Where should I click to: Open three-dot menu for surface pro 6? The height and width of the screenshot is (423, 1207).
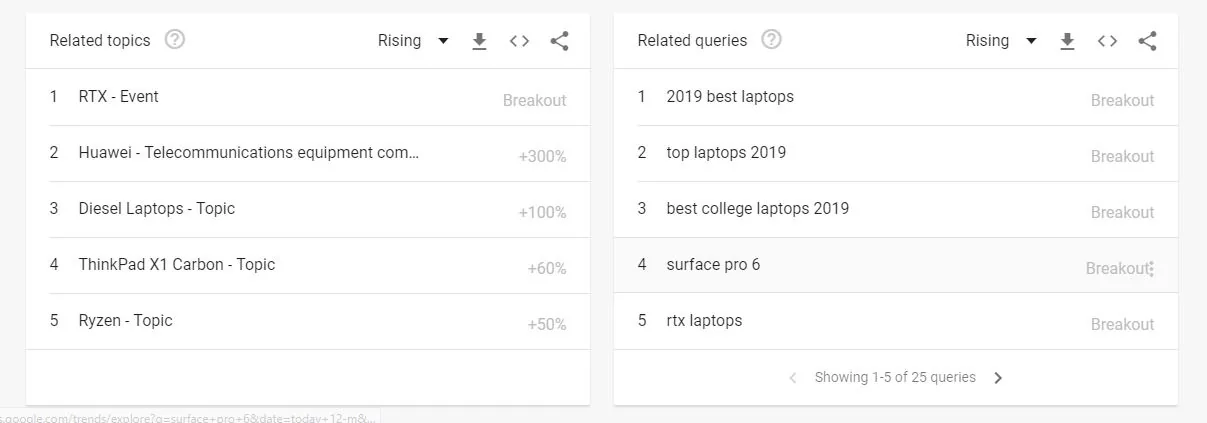click(1151, 269)
